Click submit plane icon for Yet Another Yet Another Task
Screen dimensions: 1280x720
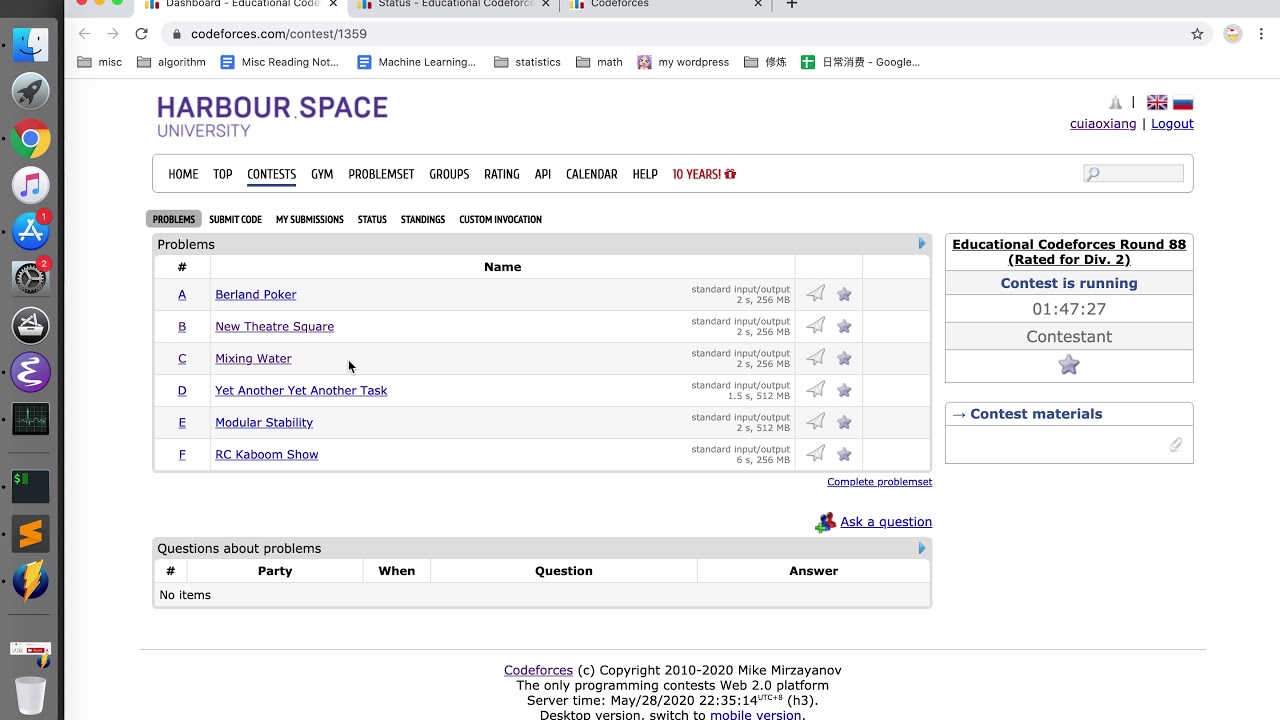[x=816, y=390]
